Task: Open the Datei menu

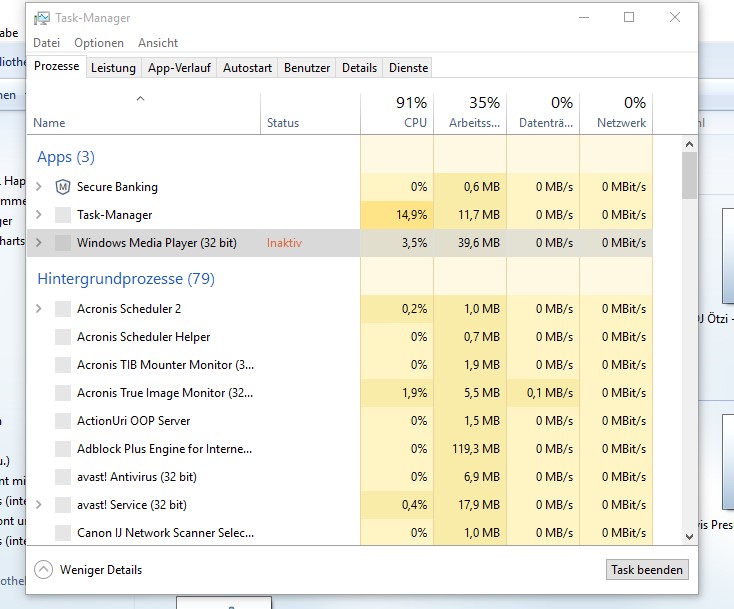Action: coord(46,43)
